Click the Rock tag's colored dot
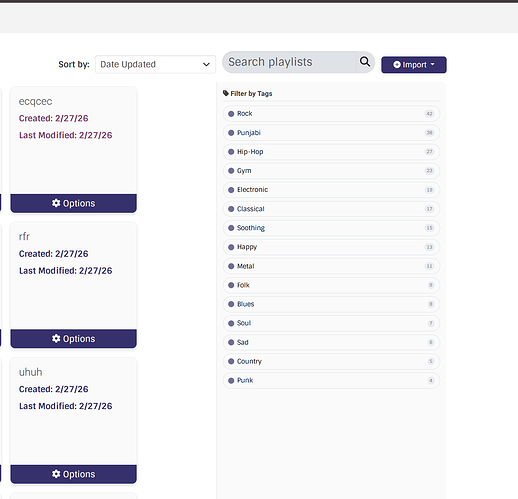 231,114
